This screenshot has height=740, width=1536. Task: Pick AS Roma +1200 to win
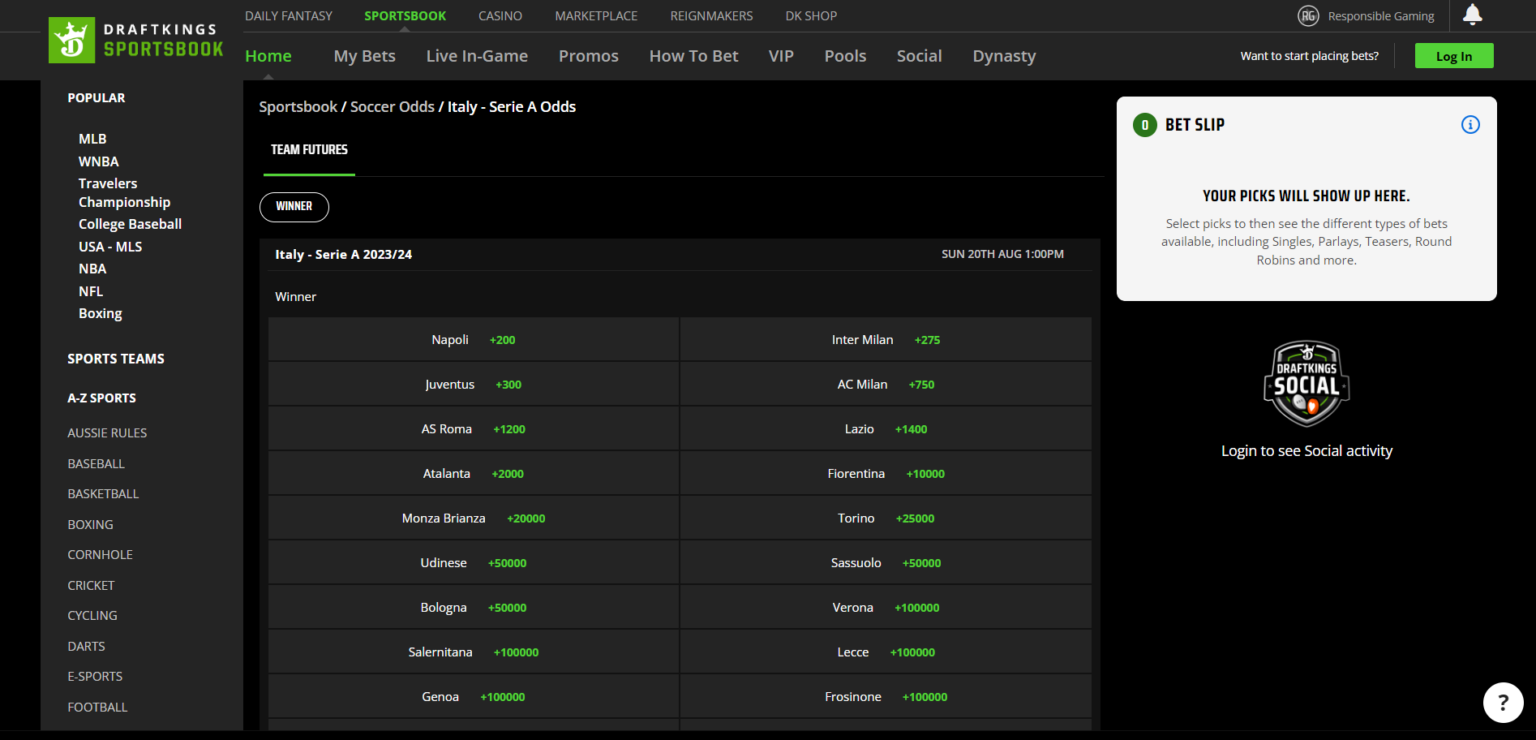pos(474,429)
